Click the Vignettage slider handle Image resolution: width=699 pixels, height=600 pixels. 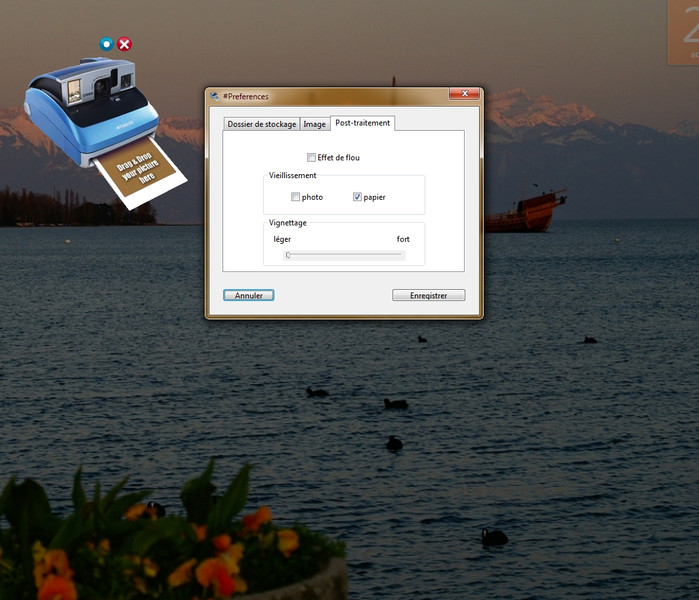point(287,255)
